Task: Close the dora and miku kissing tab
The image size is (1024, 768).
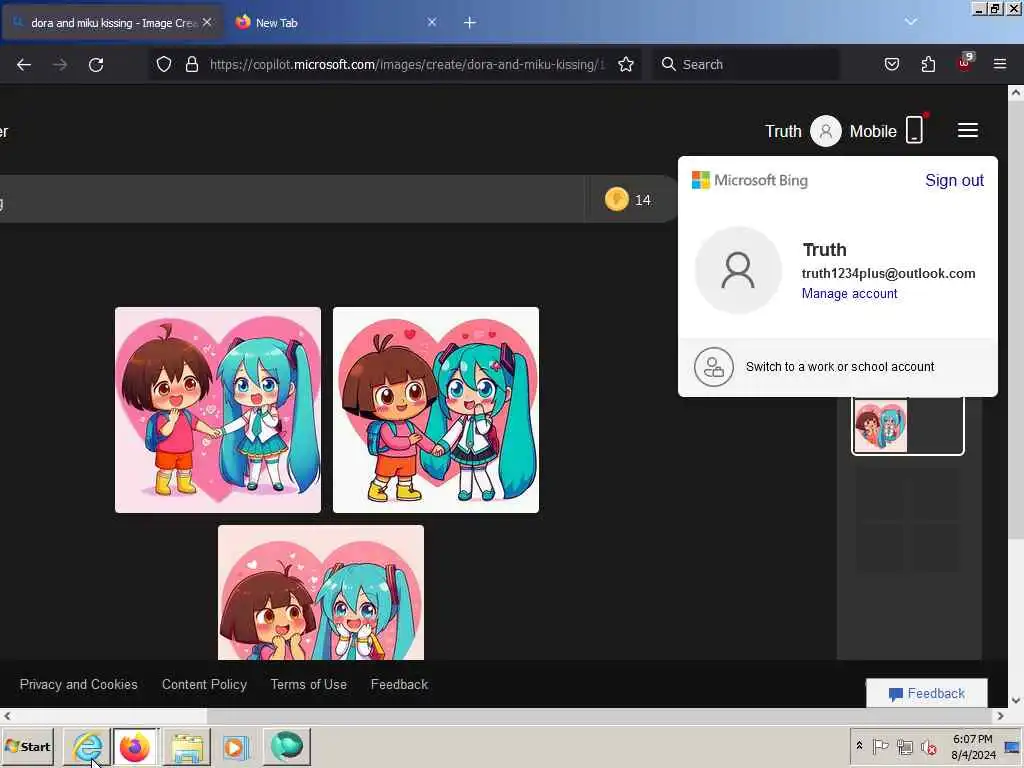Action: click(x=207, y=22)
